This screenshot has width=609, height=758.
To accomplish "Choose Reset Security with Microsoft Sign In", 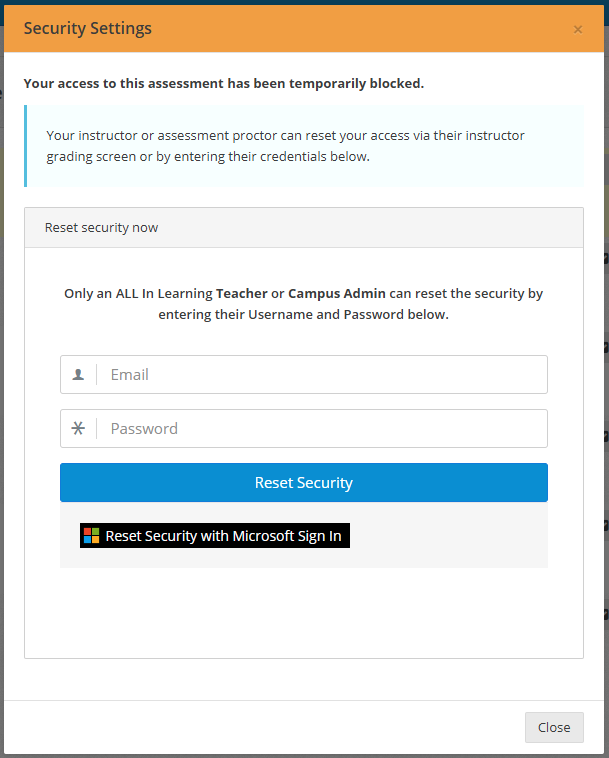I will (x=215, y=536).
